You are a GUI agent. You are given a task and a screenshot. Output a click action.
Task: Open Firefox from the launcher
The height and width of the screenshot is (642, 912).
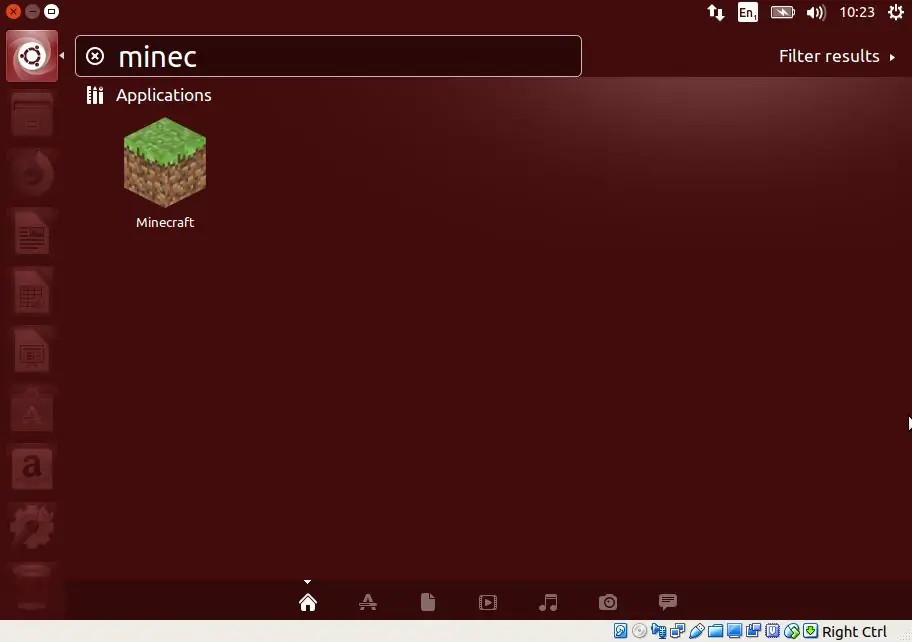click(x=32, y=173)
